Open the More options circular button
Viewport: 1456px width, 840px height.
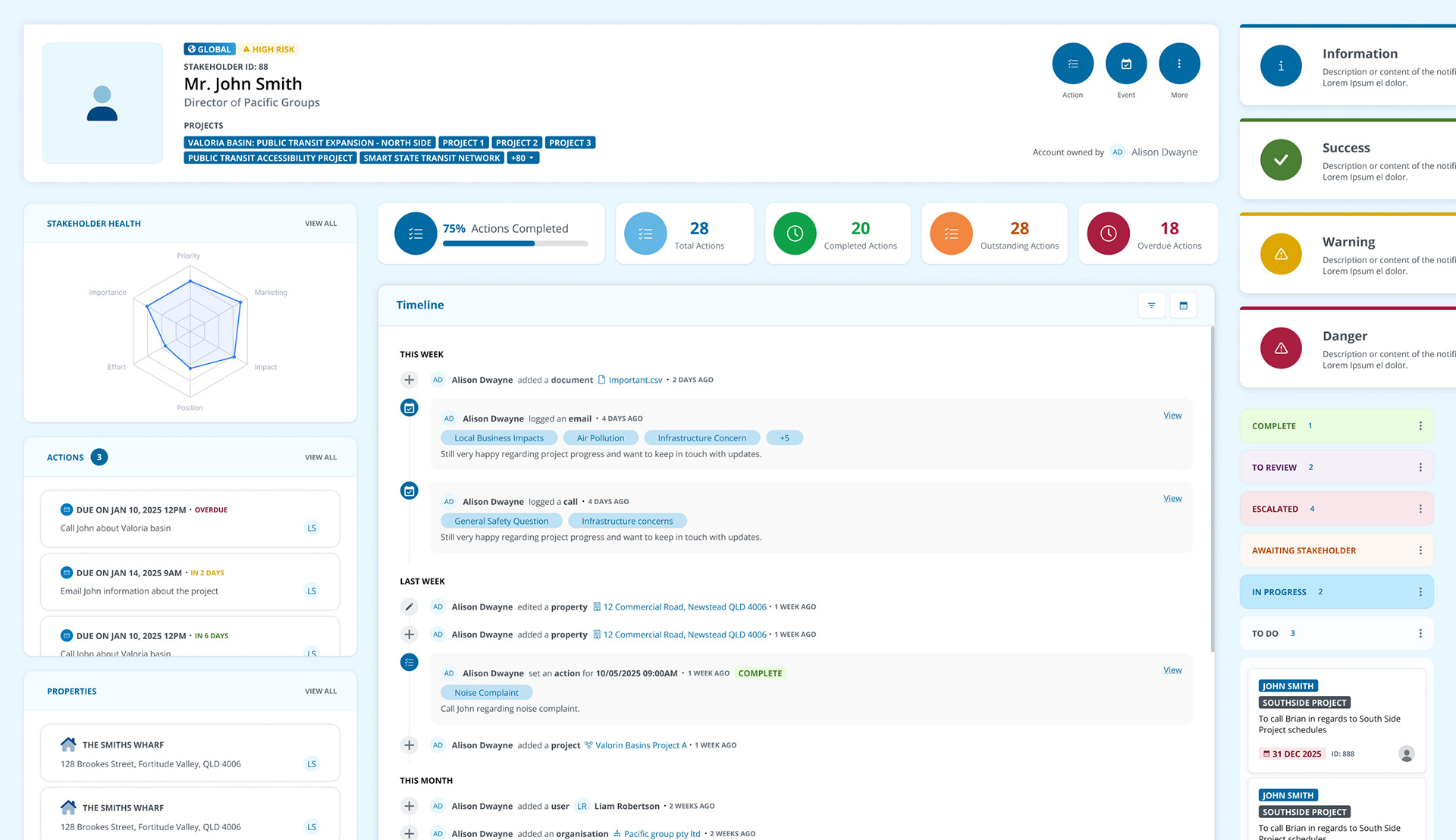[x=1179, y=64]
